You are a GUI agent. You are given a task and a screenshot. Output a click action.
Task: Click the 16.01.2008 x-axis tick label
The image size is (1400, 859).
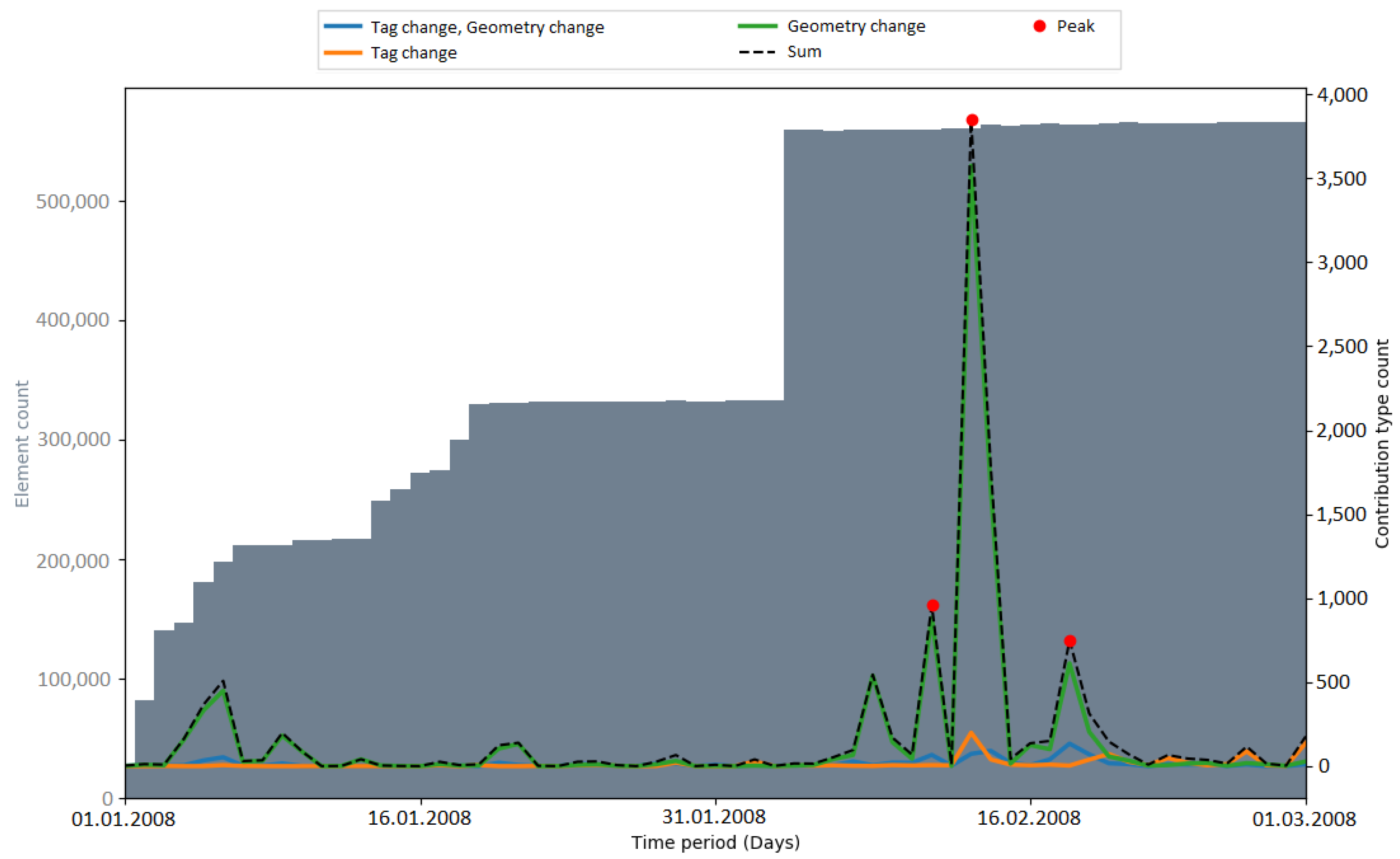(x=419, y=818)
